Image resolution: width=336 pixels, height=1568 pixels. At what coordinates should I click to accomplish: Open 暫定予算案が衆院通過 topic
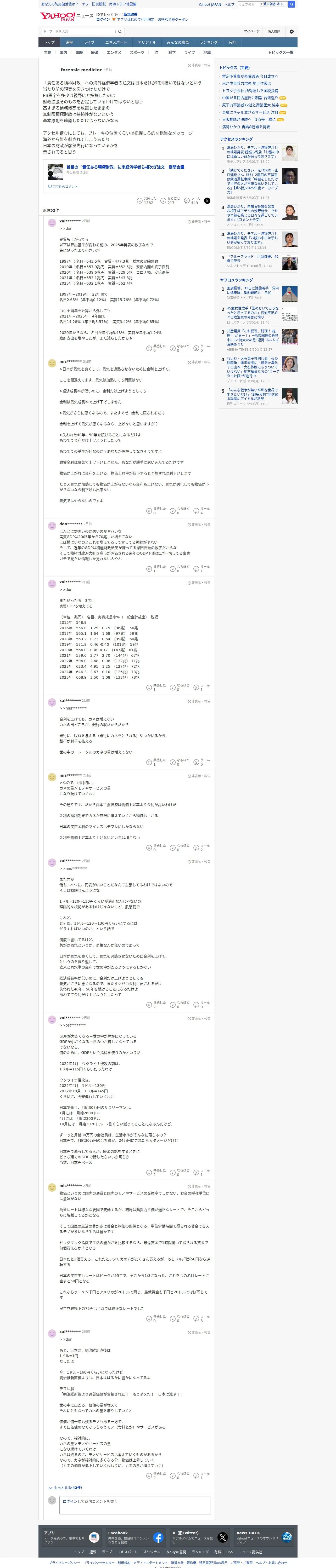tap(250, 77)
